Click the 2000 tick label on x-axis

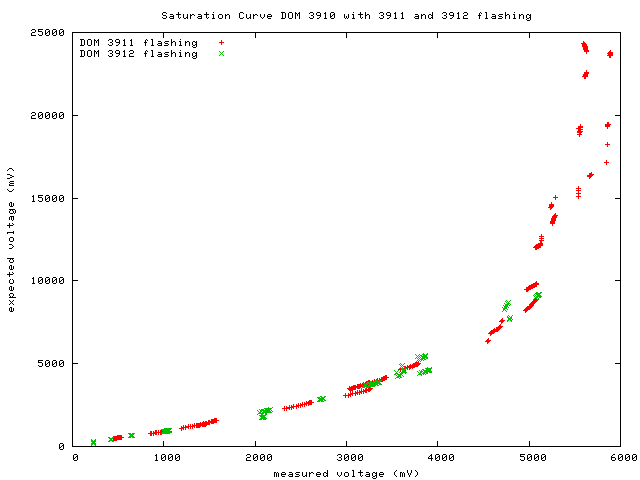point(257,458)
